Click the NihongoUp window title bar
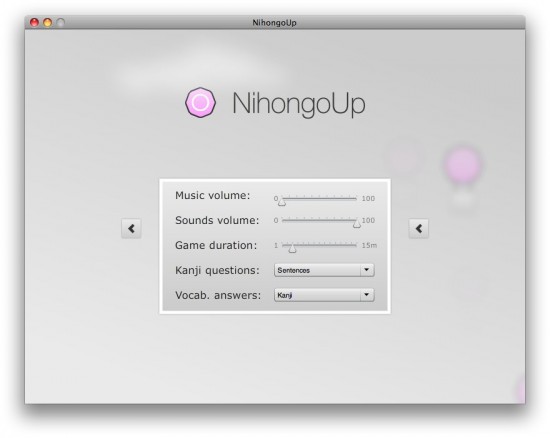The image size is (550, 438). [275, 22]
